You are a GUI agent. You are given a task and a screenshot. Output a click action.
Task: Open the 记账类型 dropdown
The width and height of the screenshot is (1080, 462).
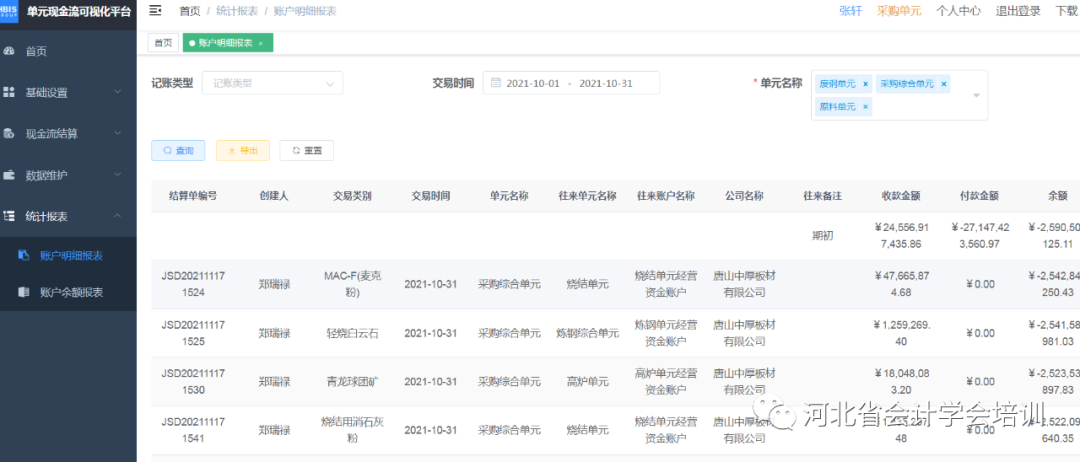click(272, 83)
